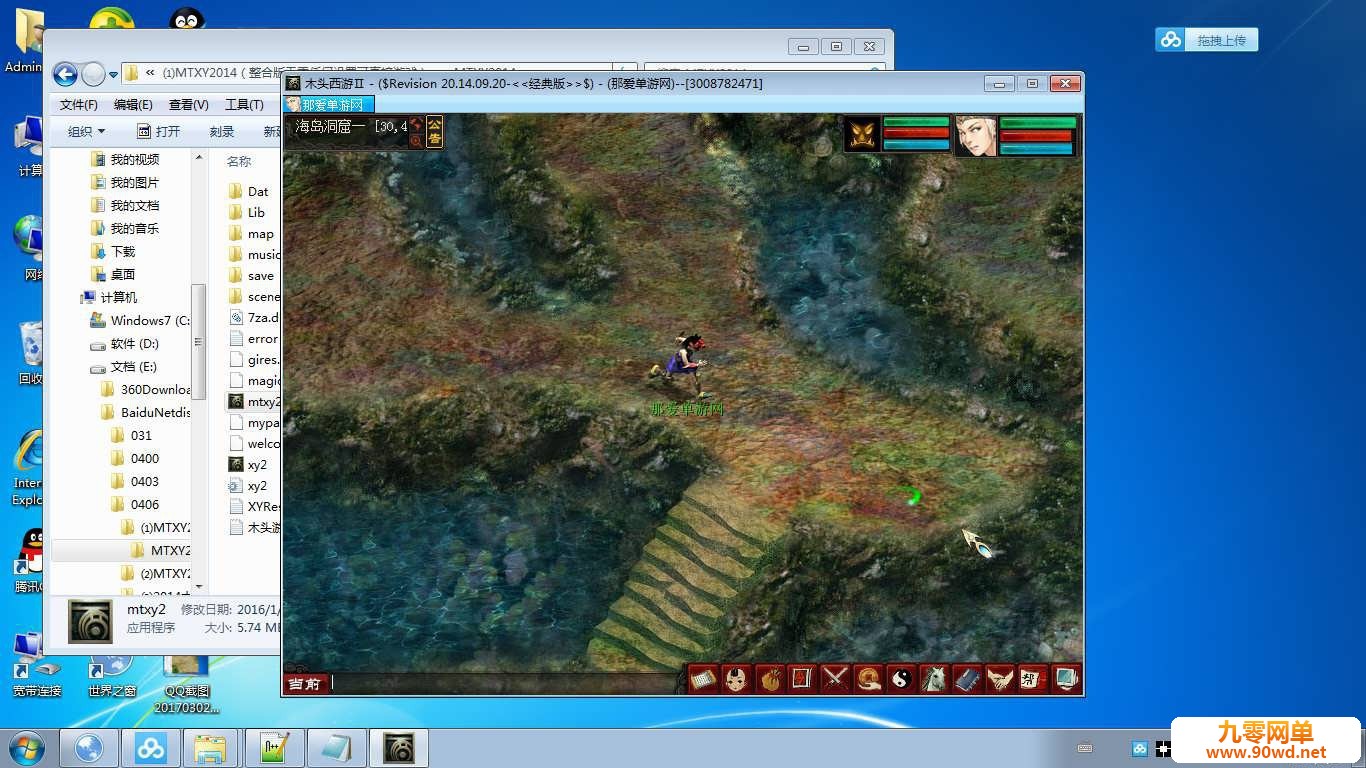This screenshot has height=768, width=1366.
Task: Open 文件(F) menu in Explorer window
Action: coord(79,105)
